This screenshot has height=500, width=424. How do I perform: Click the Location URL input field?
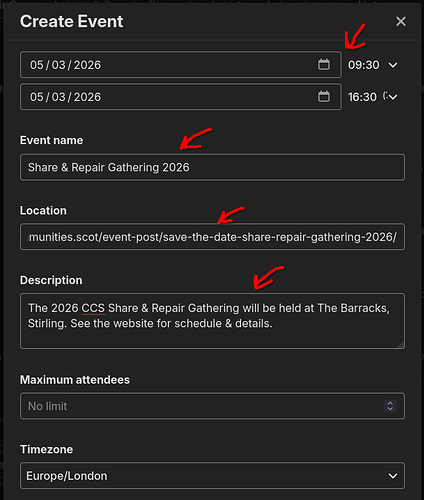212,237
